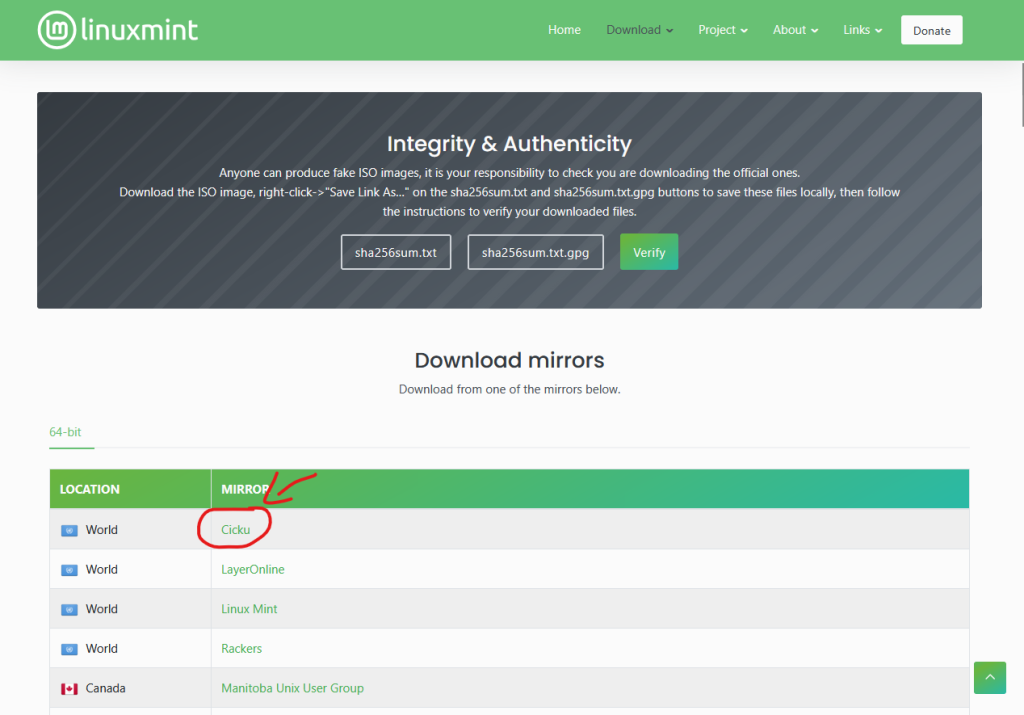Click the World cell in Rackers row
Image resolution: width=1024 pixels, height=715 pixels.
pos(131,648)
